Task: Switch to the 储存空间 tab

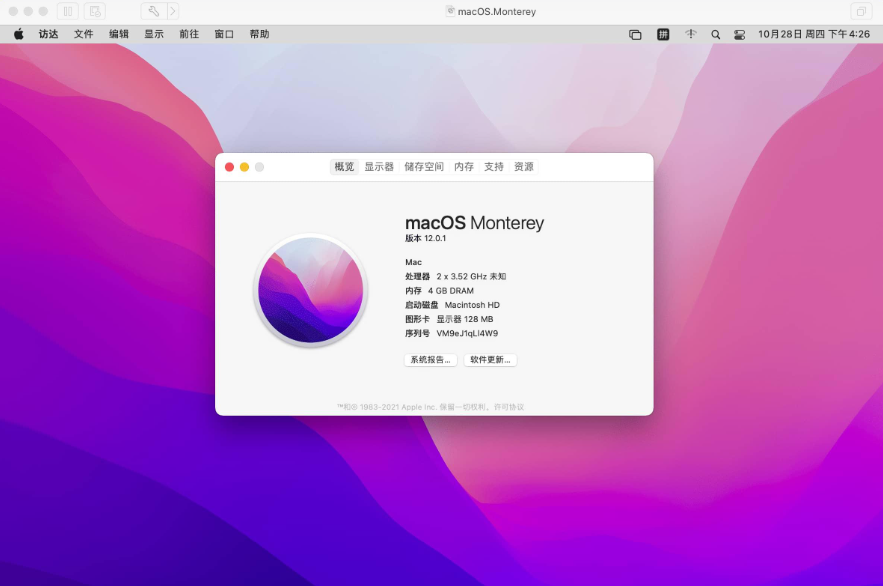Action: click(x=424, y=167)
